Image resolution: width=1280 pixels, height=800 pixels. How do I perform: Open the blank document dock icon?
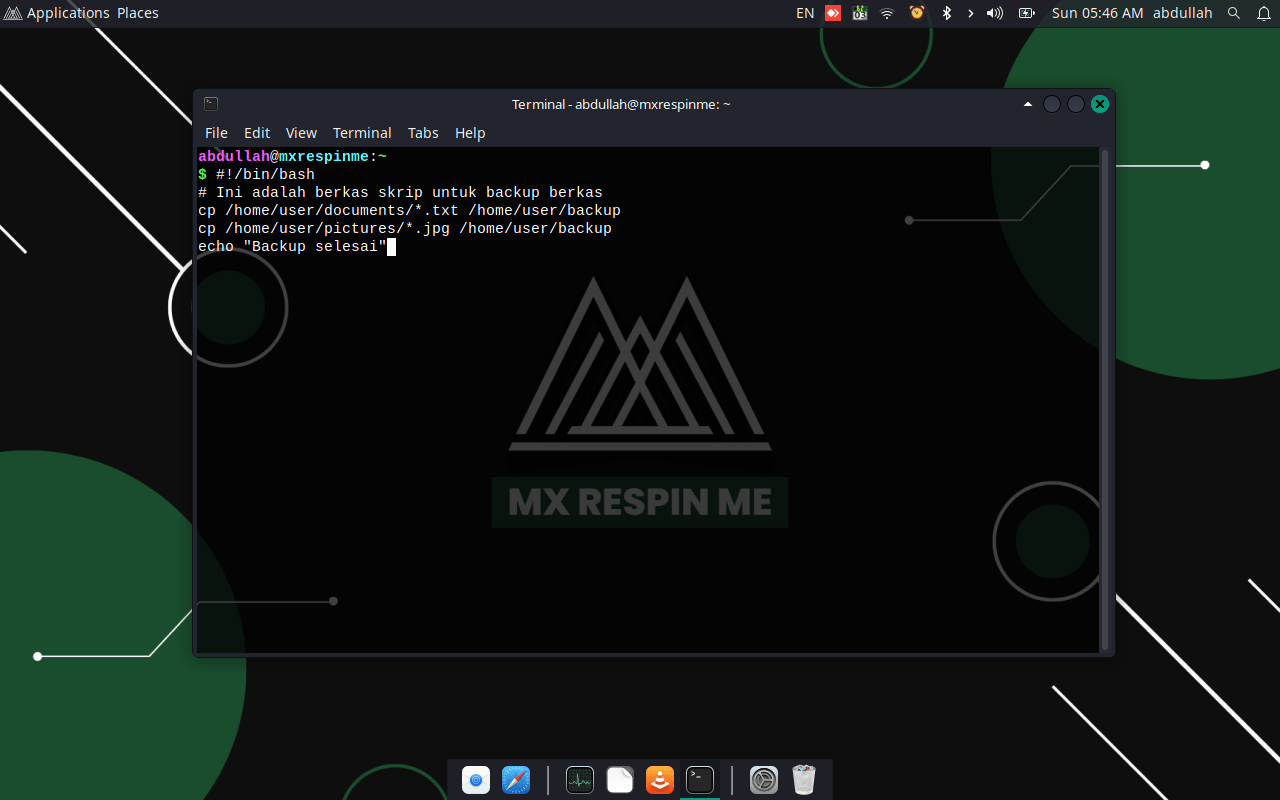620,779
